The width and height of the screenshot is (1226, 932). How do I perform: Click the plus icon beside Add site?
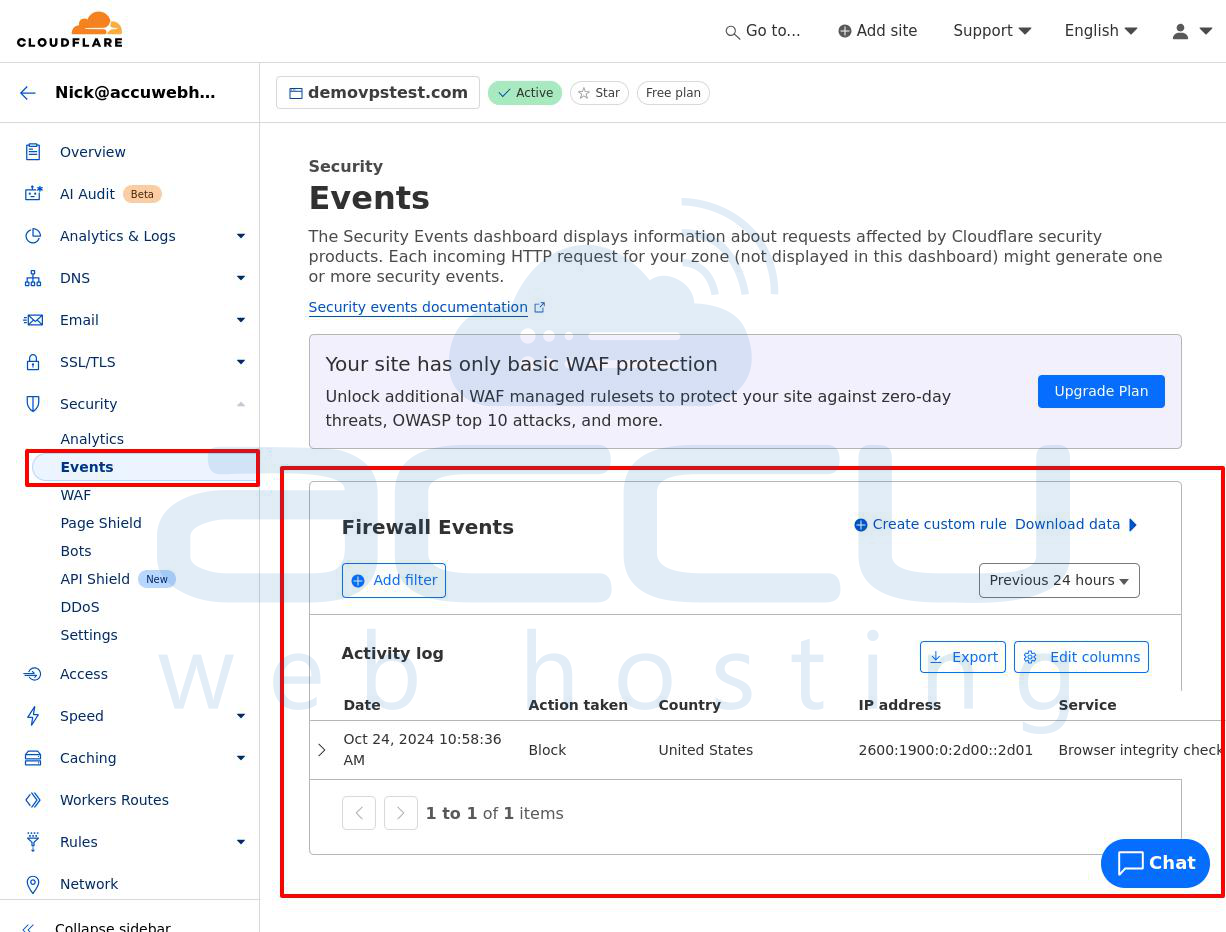tap(845, 31)
